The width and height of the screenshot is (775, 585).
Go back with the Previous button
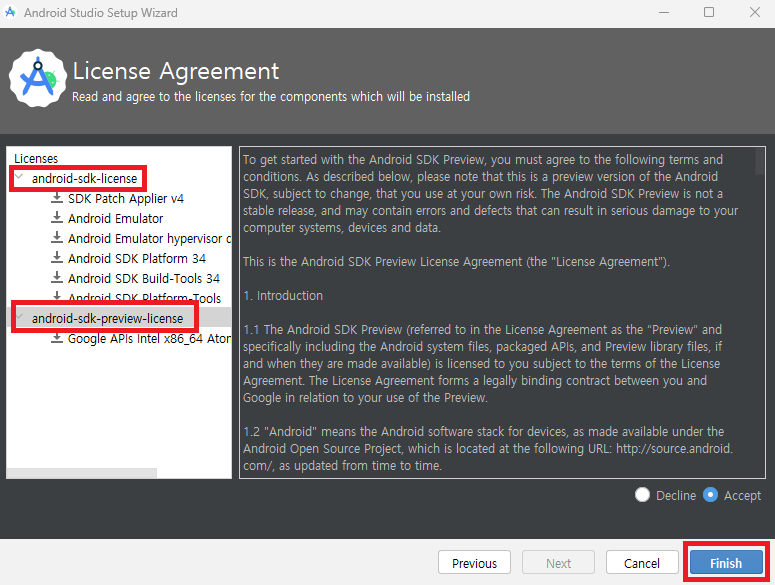[474, 563]
